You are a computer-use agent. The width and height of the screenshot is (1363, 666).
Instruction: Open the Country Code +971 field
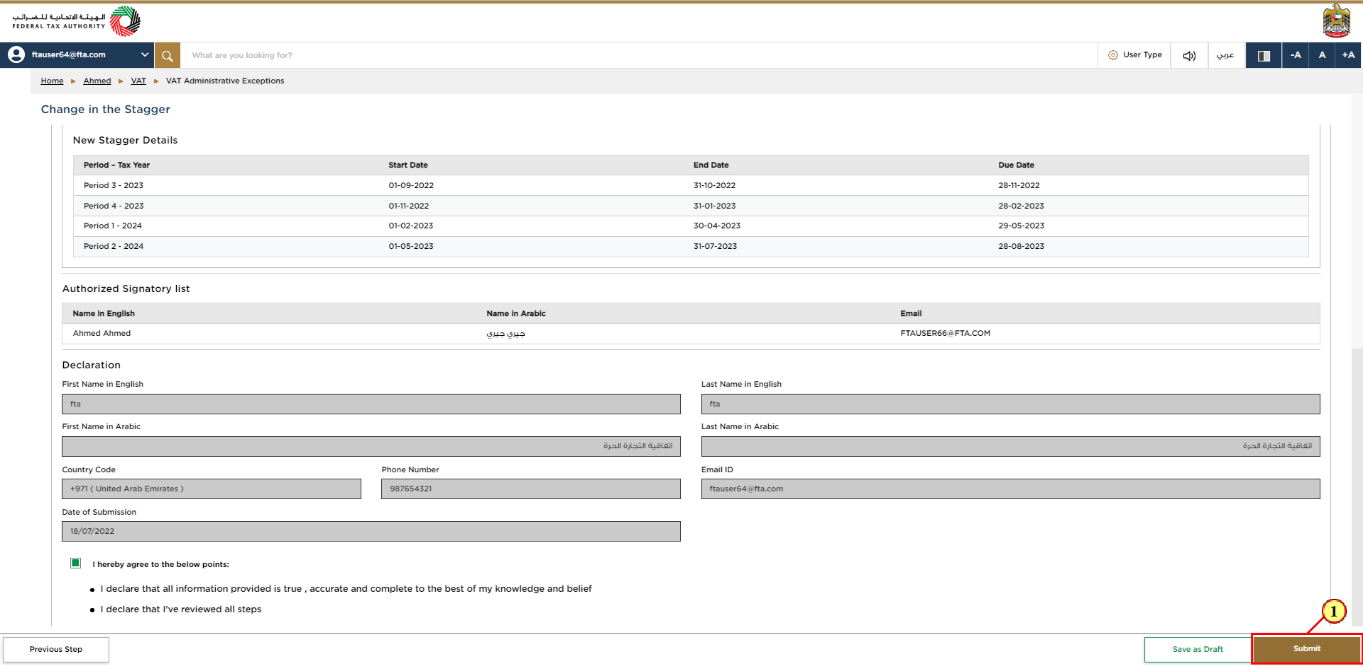pos(211,489)
